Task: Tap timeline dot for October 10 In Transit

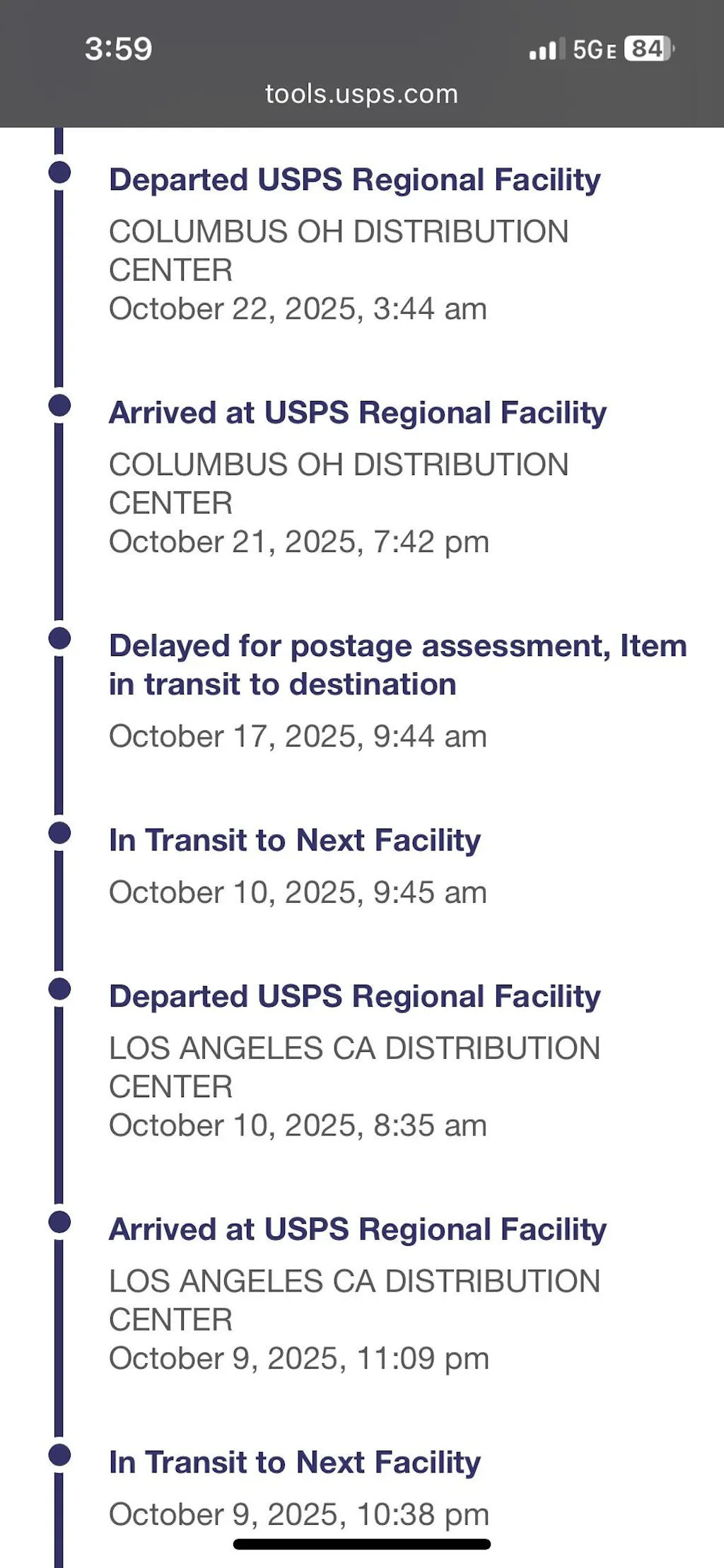Action: click(x=60, y=833)
